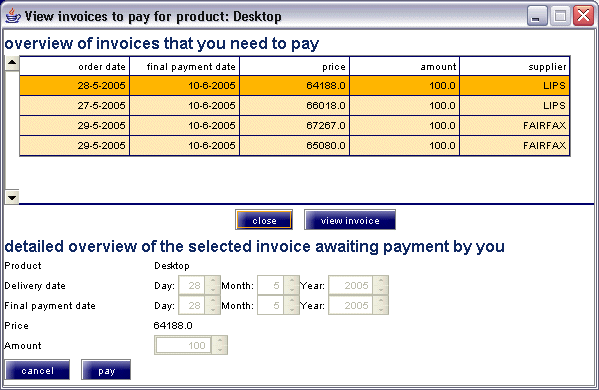The width and height of the screenshot is (599, 390).
Task: Increase the Amount spinner
Action: click(220, 341)
